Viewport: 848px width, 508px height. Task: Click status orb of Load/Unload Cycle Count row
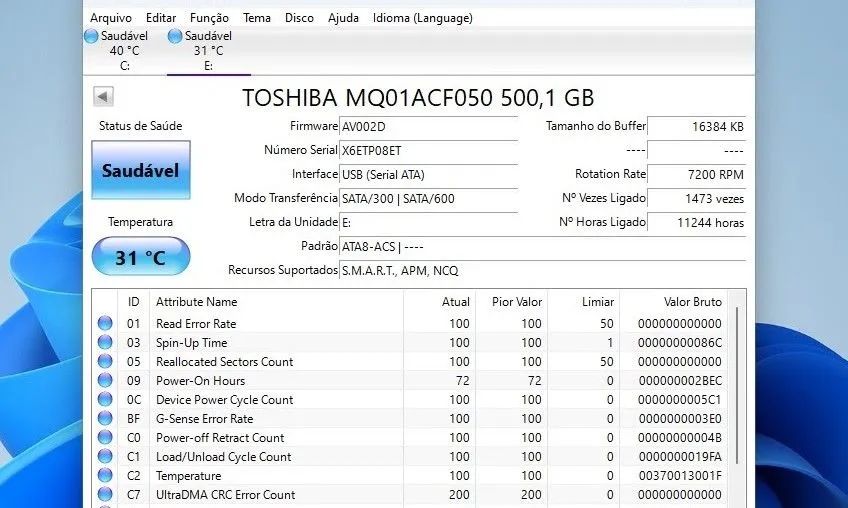pyautogui.click(x=105, y=457)
